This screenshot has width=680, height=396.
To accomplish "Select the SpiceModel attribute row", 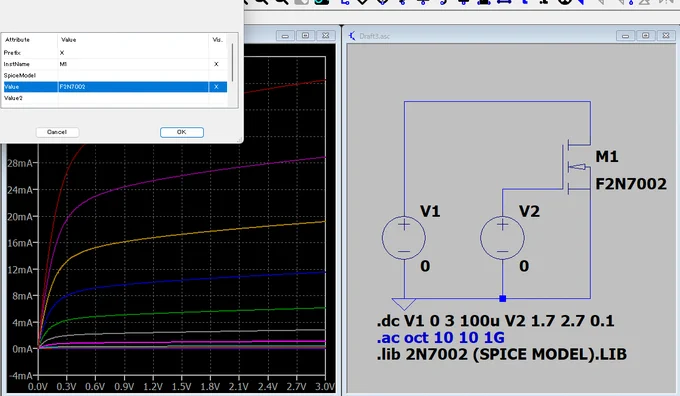I will point(115,75).
